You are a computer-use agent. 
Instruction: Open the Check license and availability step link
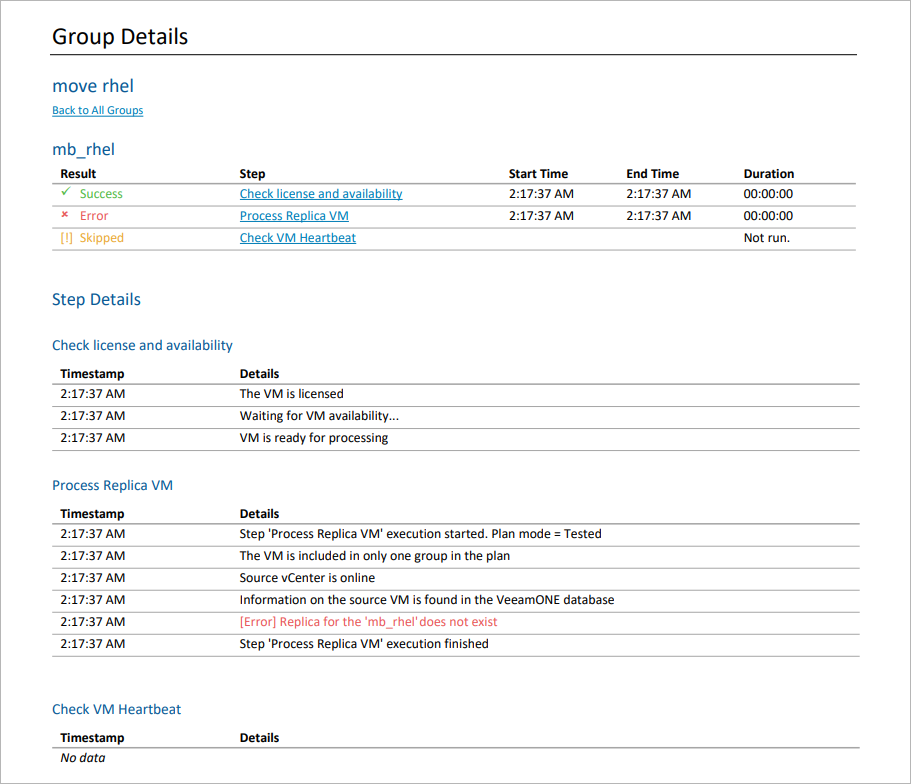[320, 193]
